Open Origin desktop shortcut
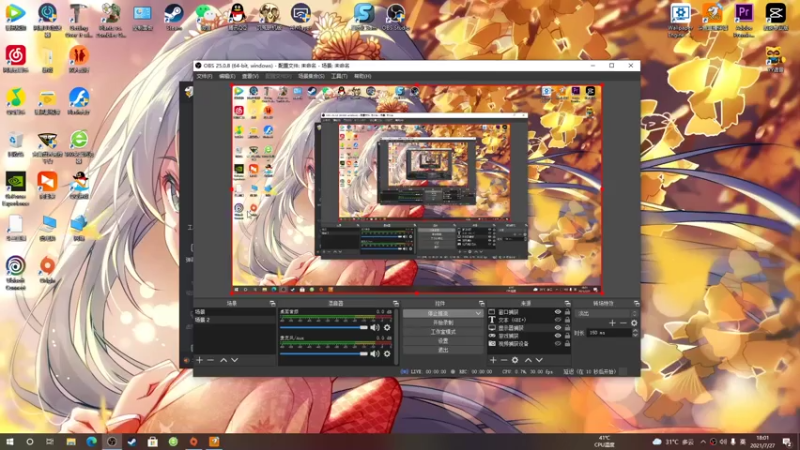The height and width of the screenshot is (450, 800). pyautogui.click(x=47, y=269)
